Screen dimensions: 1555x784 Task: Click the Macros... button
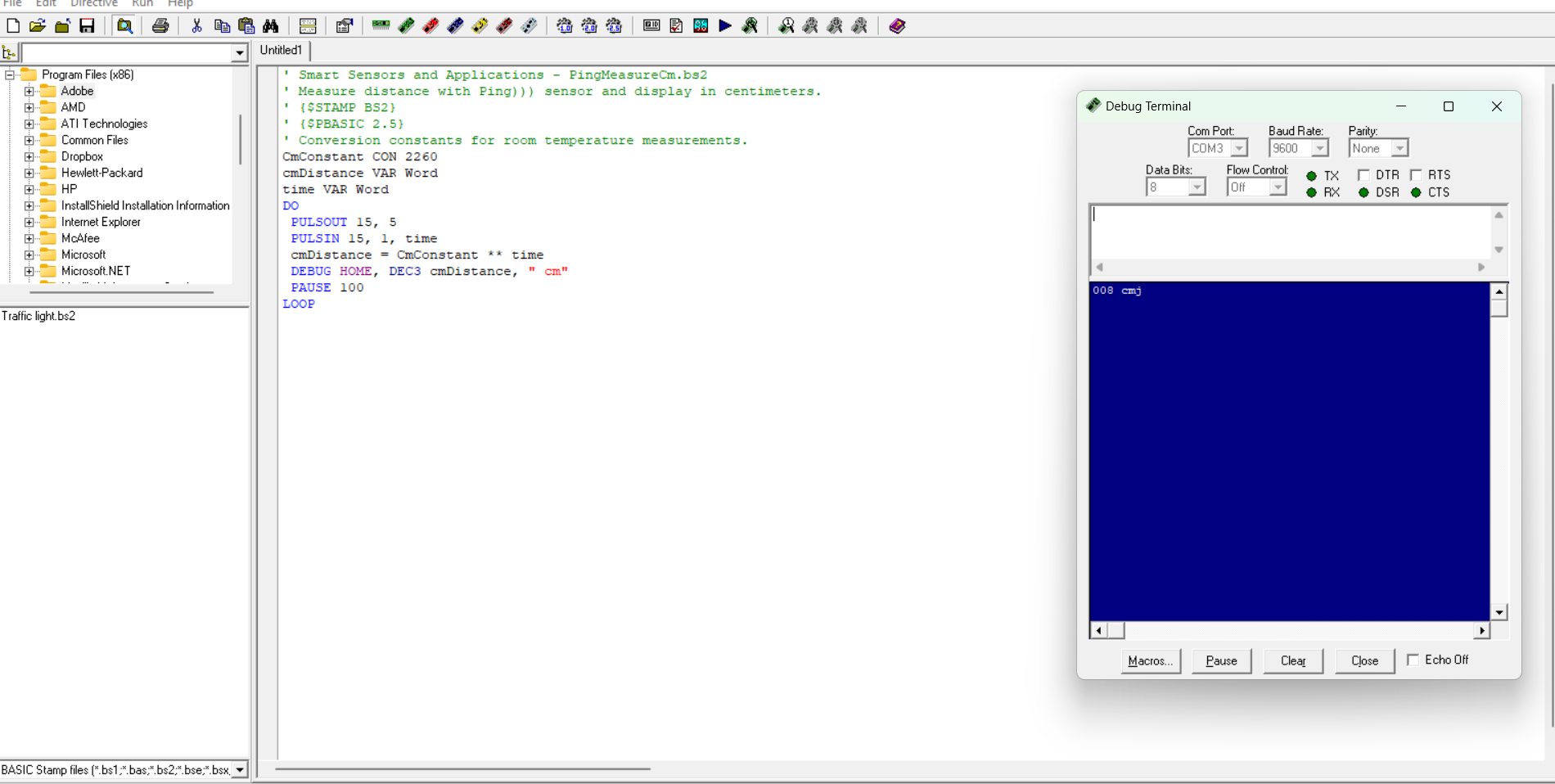pos(1150,660)
